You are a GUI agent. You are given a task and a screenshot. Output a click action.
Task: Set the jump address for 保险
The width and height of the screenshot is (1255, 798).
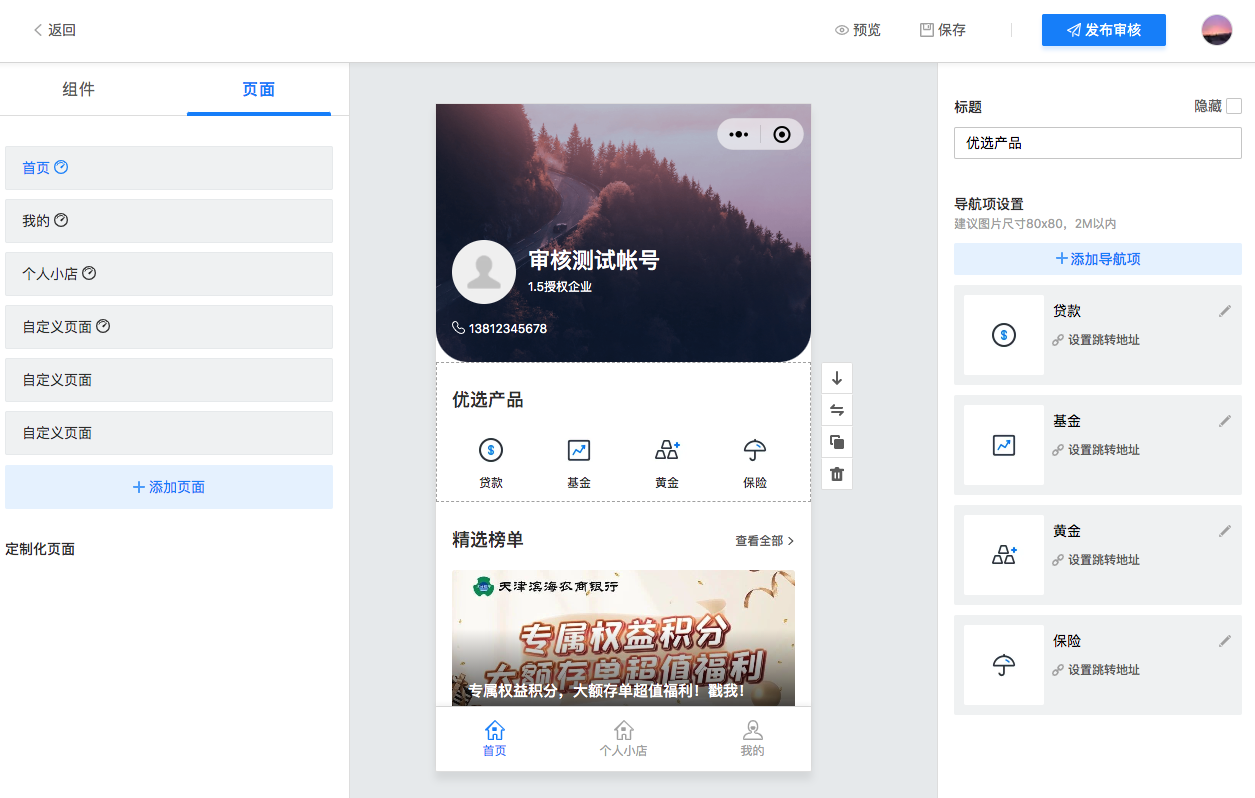pos(1096,670)
